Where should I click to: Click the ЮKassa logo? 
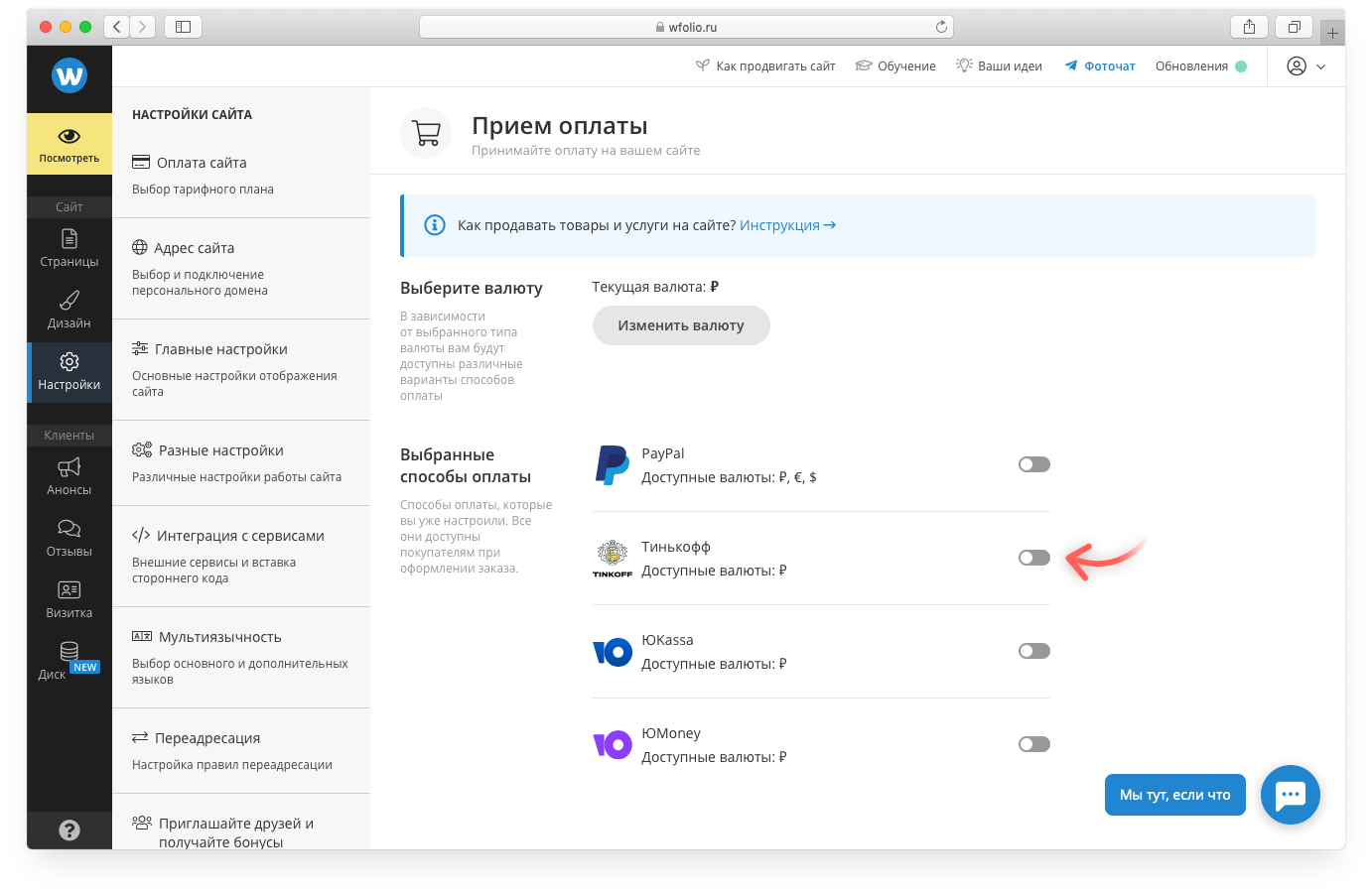(613, 652)
